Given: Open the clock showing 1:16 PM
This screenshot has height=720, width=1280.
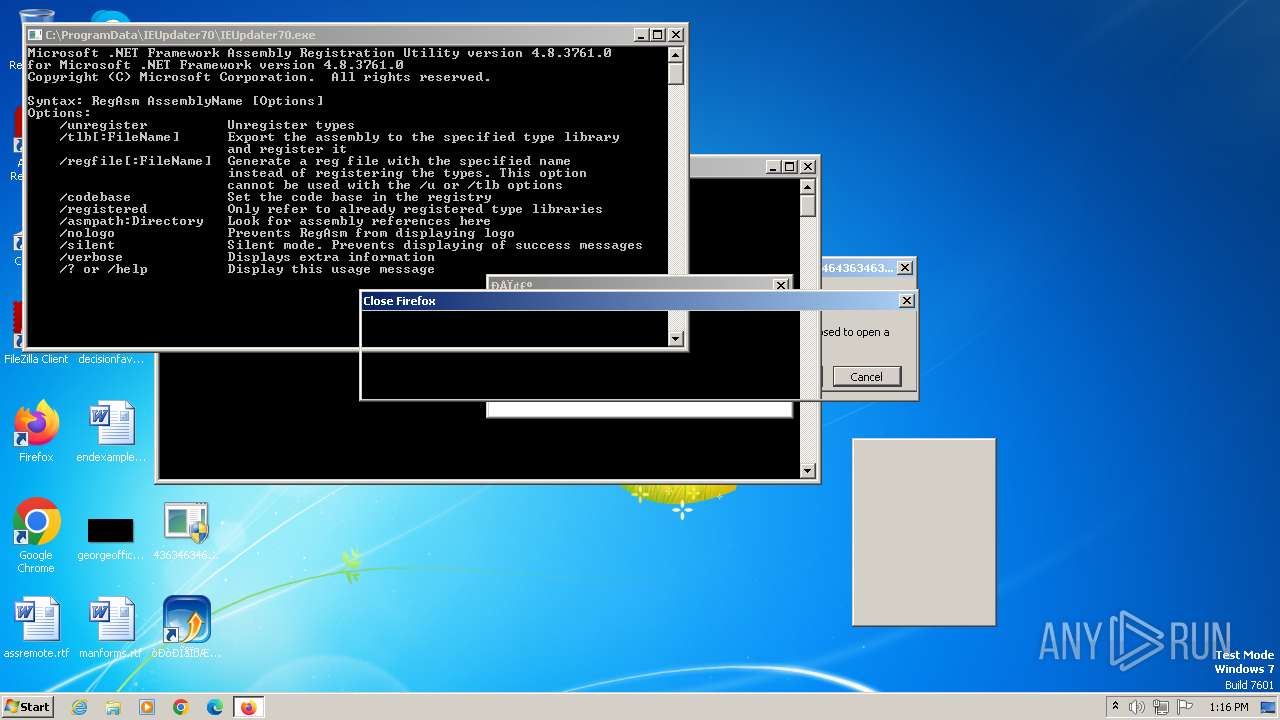Looking at the screenshot, I should coord(1229,707).
